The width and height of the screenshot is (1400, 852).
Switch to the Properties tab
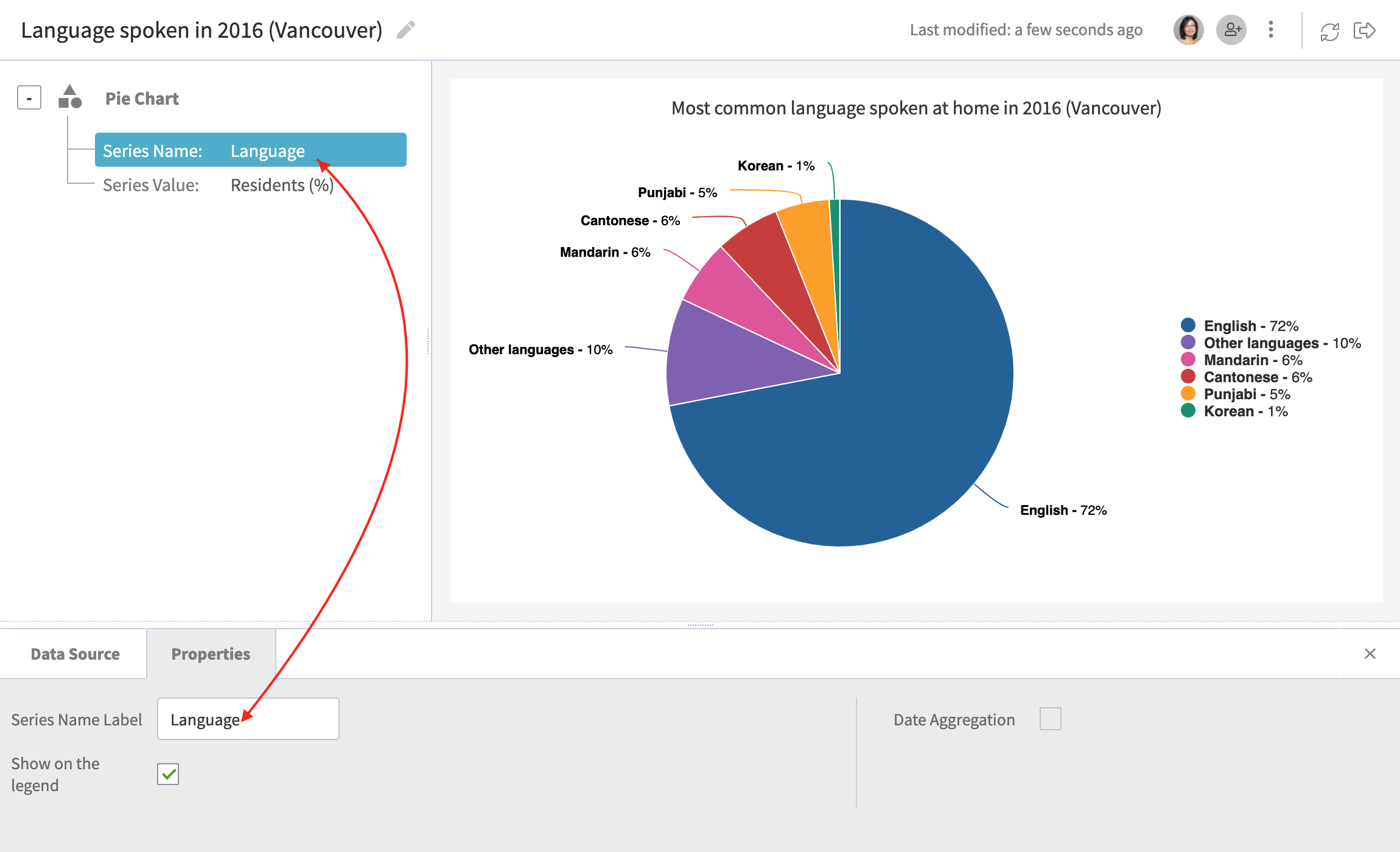[211, 654]
